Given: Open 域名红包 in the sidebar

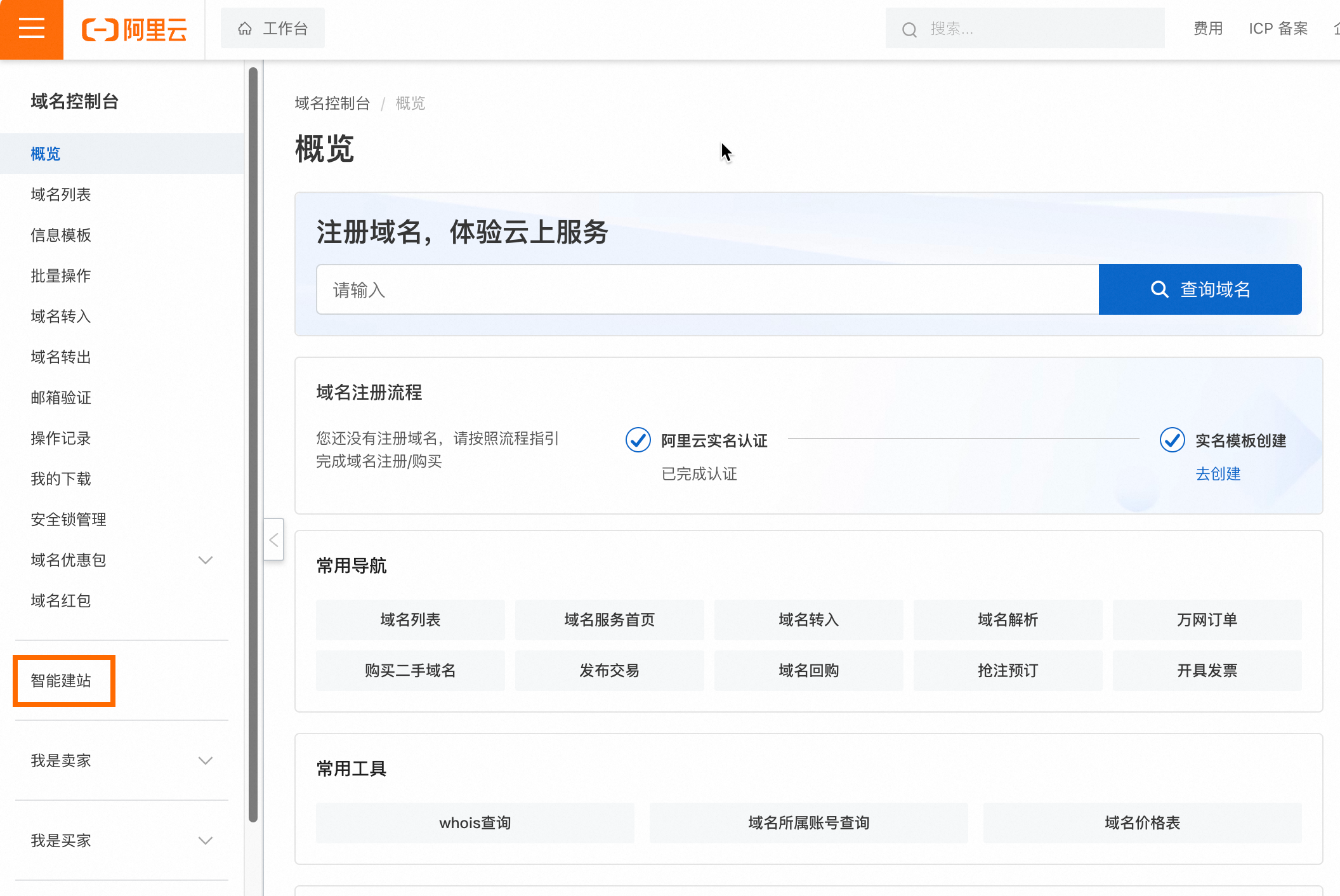Looking at the screenshot, I should click(122, 600).
